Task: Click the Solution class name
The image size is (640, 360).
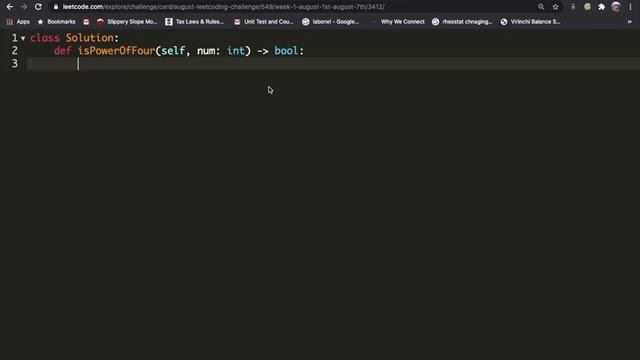Action: (90, 38)
